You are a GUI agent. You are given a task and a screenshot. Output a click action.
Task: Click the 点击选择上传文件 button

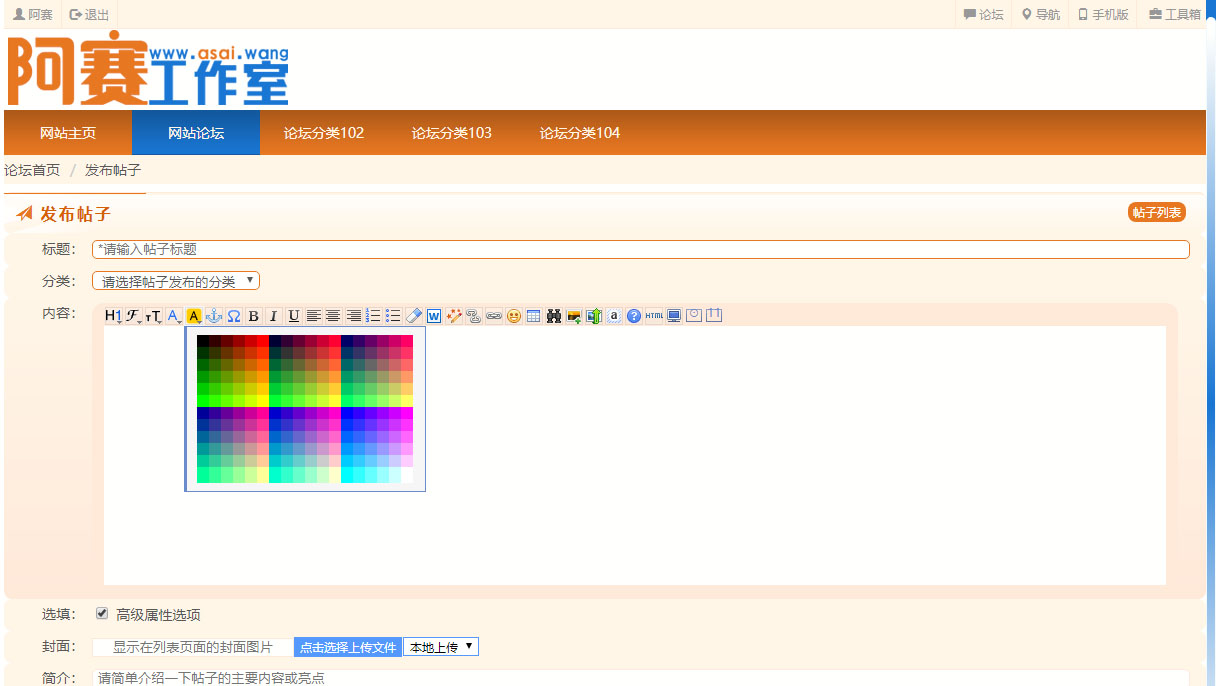pyautogui.click(x=348, y=647)
